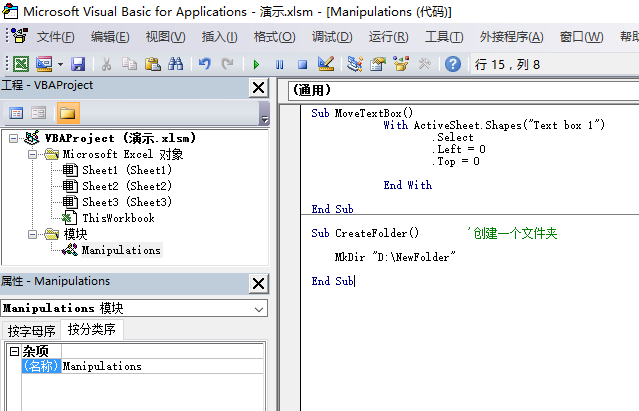
Task: Open the Insert UserForm dropdown arrow
Action: 60,64
